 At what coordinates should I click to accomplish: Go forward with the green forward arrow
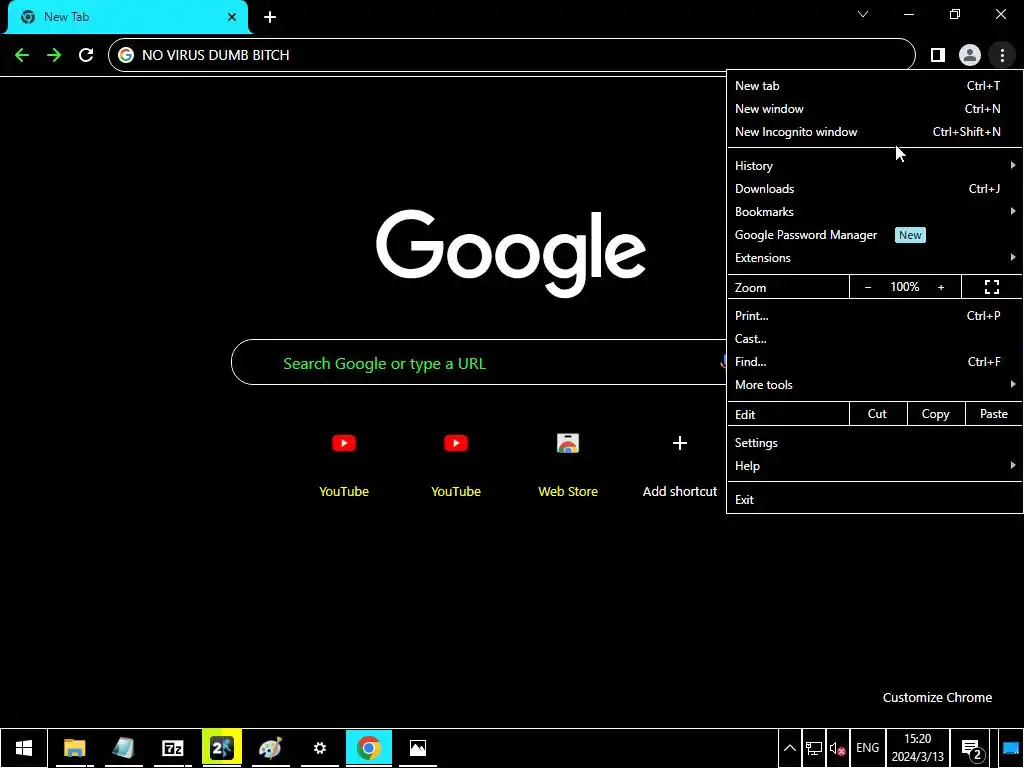54,55
